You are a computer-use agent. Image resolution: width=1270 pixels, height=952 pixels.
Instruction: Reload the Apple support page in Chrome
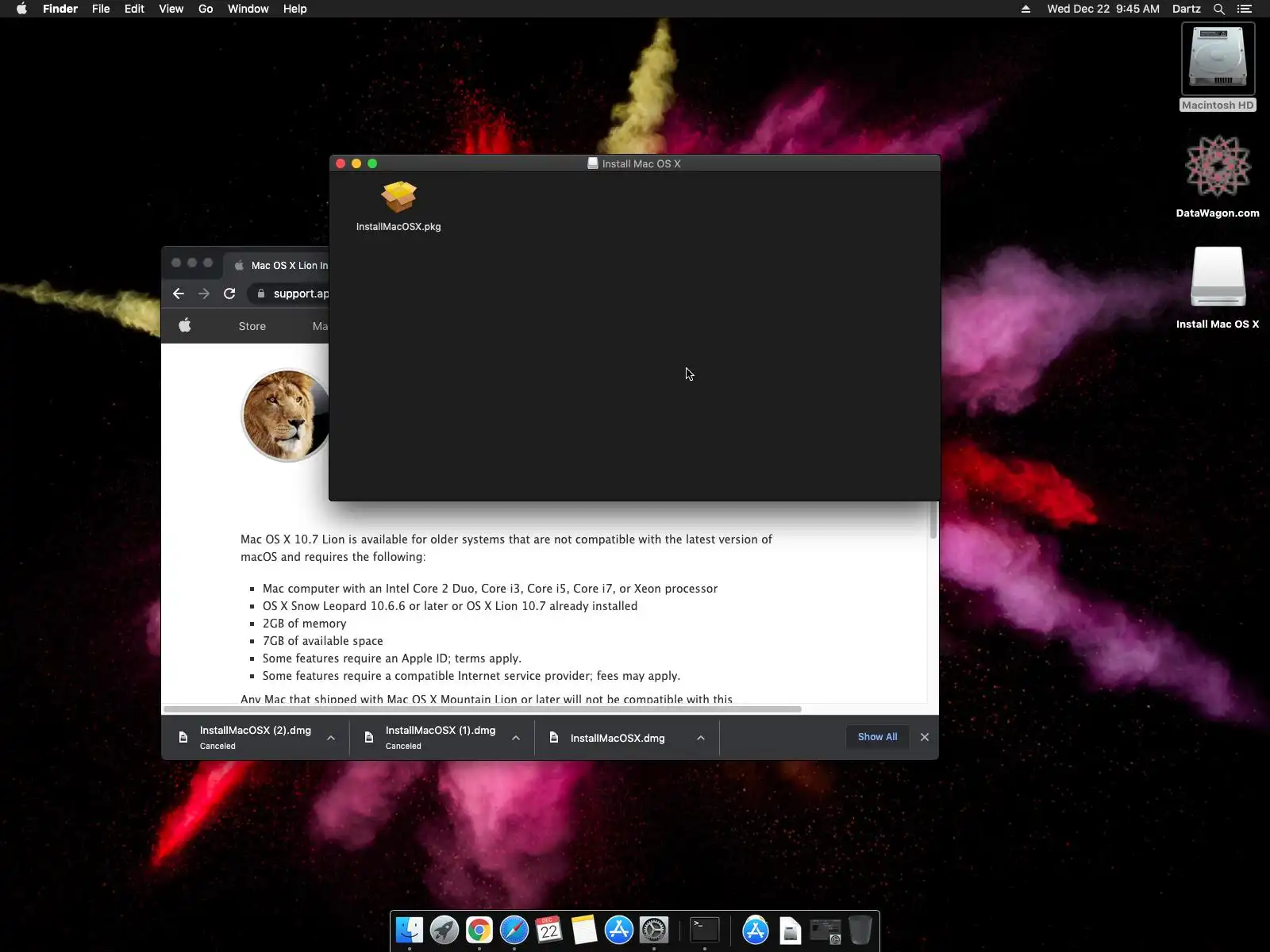click(229, 294)
